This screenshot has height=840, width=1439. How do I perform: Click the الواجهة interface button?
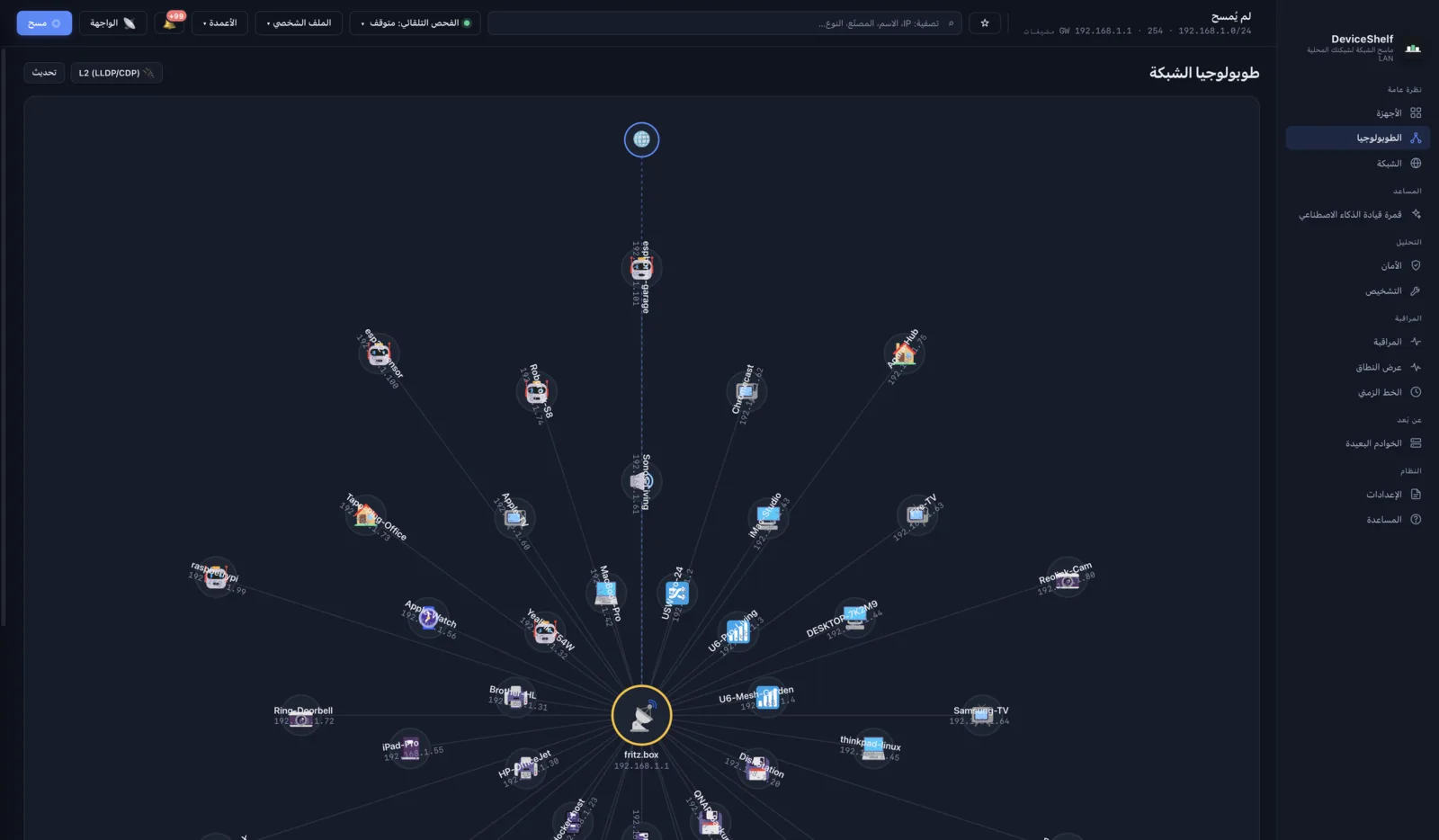(x=113, y=23)
